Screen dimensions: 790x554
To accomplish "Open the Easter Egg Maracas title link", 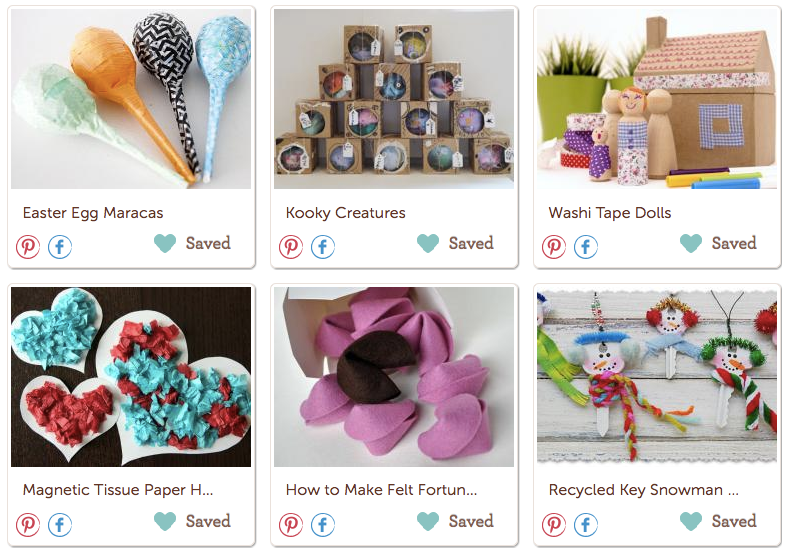I will point(93,213).
